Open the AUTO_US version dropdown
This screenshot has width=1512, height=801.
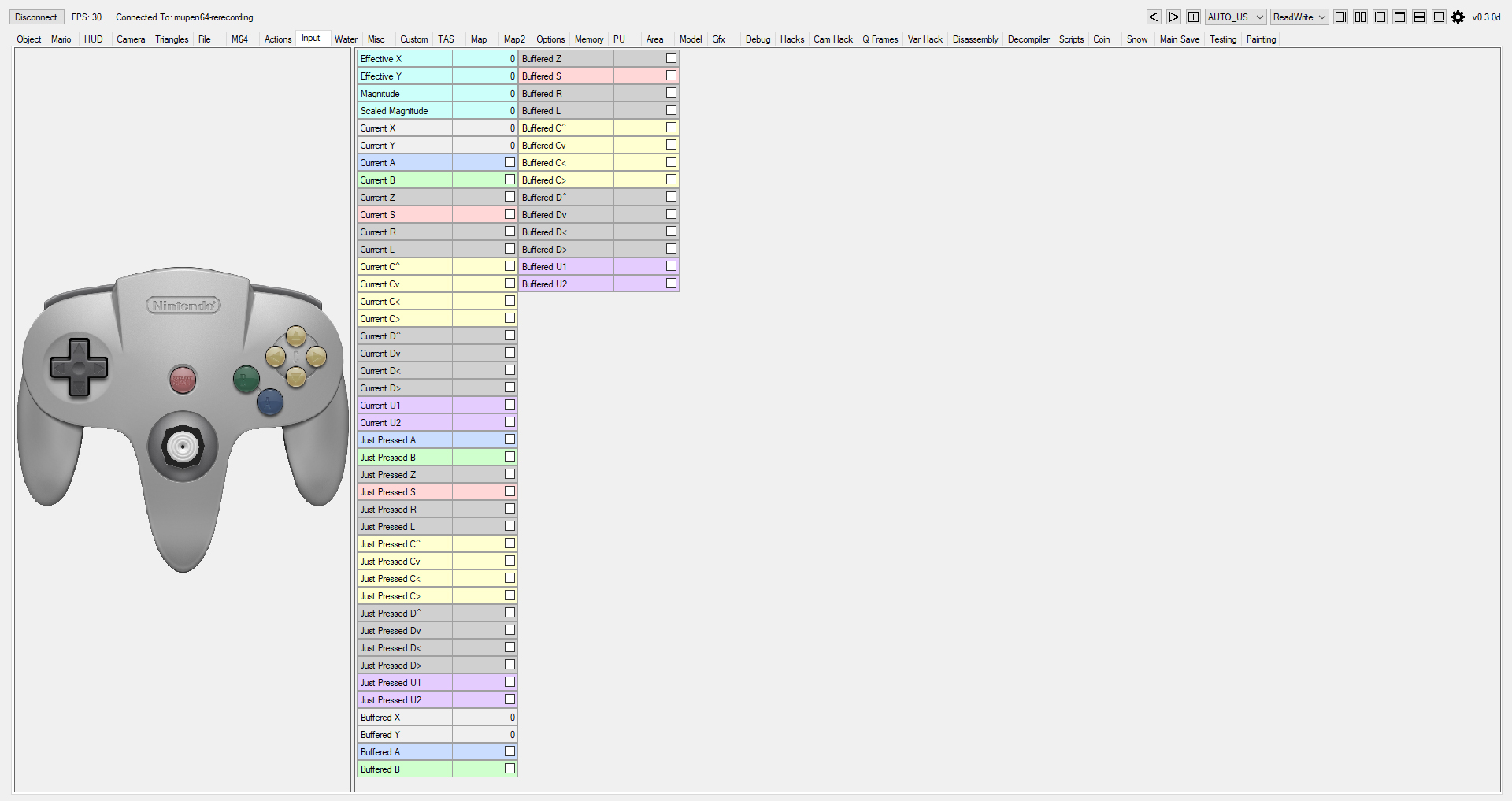click(1236, 17)
